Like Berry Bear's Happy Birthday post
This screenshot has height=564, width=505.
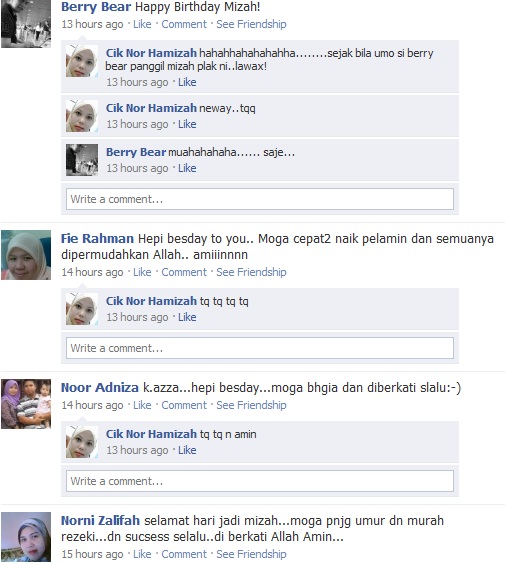coord(142,24)
